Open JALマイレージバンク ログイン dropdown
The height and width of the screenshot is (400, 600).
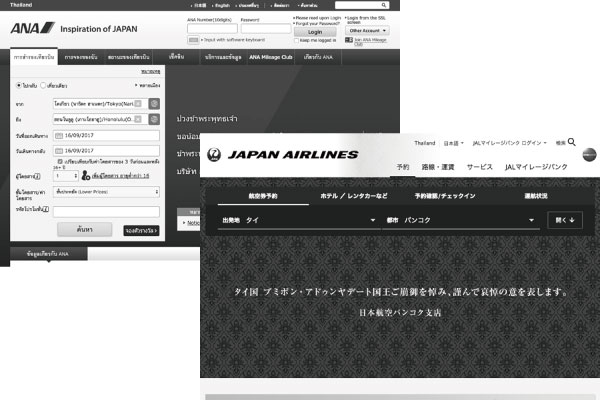(509, 143)
